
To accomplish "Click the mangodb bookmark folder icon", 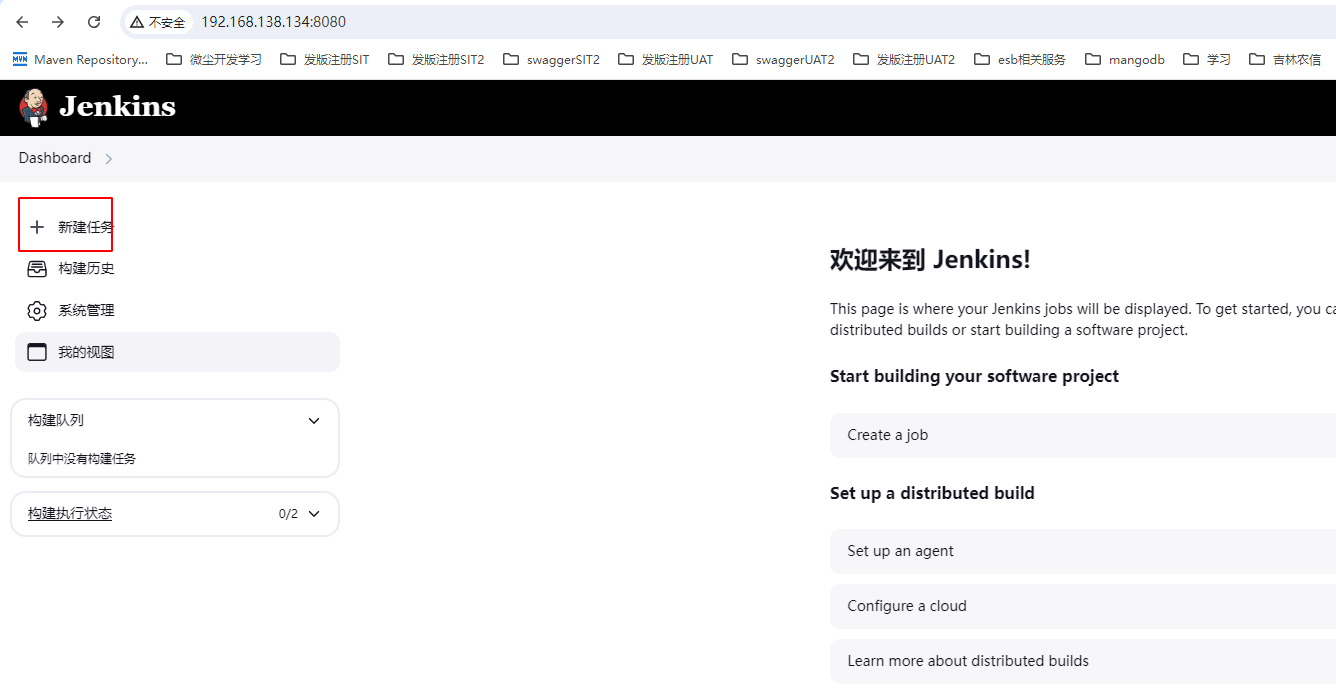I will pyautogui.click(x=1093, y=59).
